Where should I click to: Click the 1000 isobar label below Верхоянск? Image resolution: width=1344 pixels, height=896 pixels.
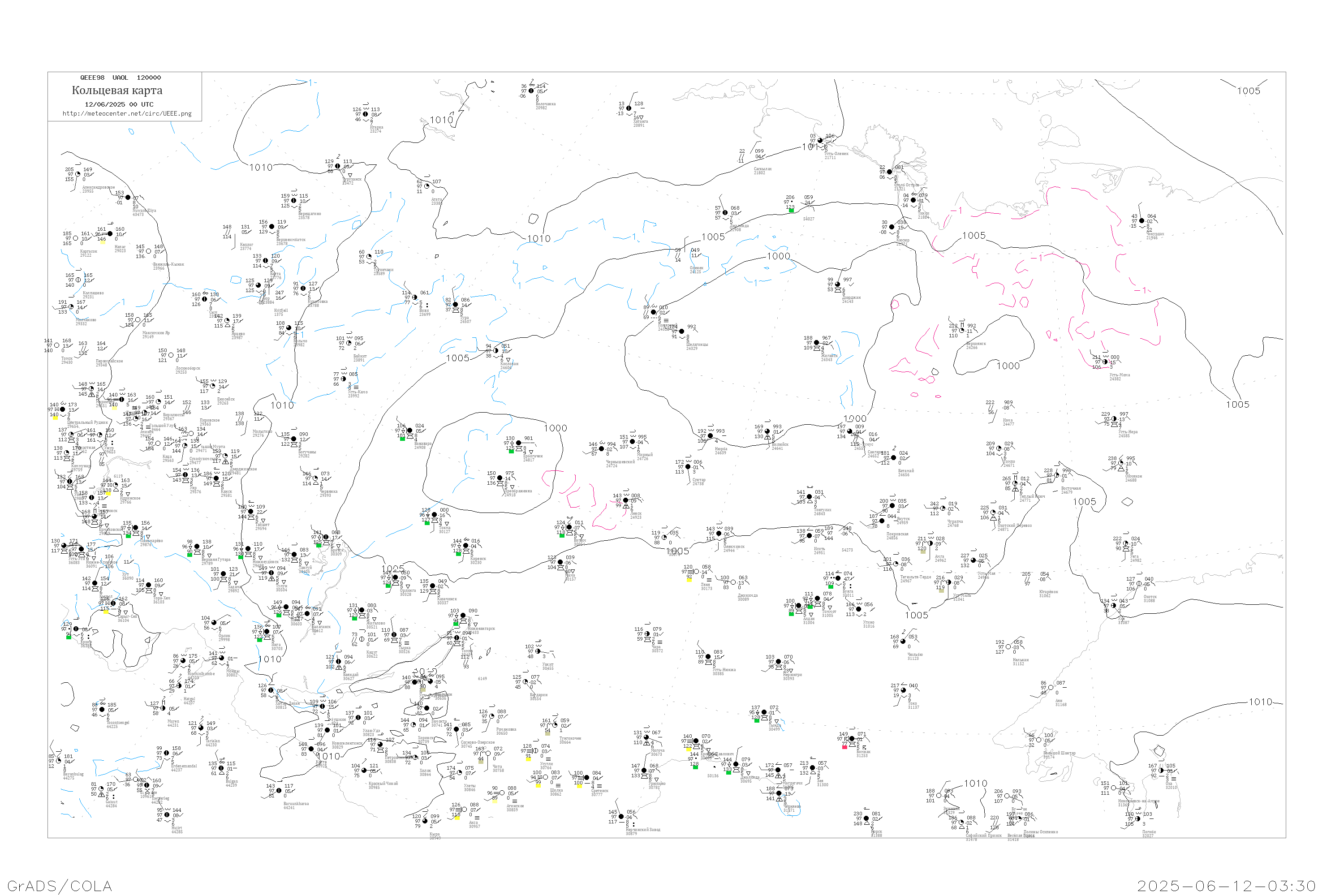(x=1008, y=366)
